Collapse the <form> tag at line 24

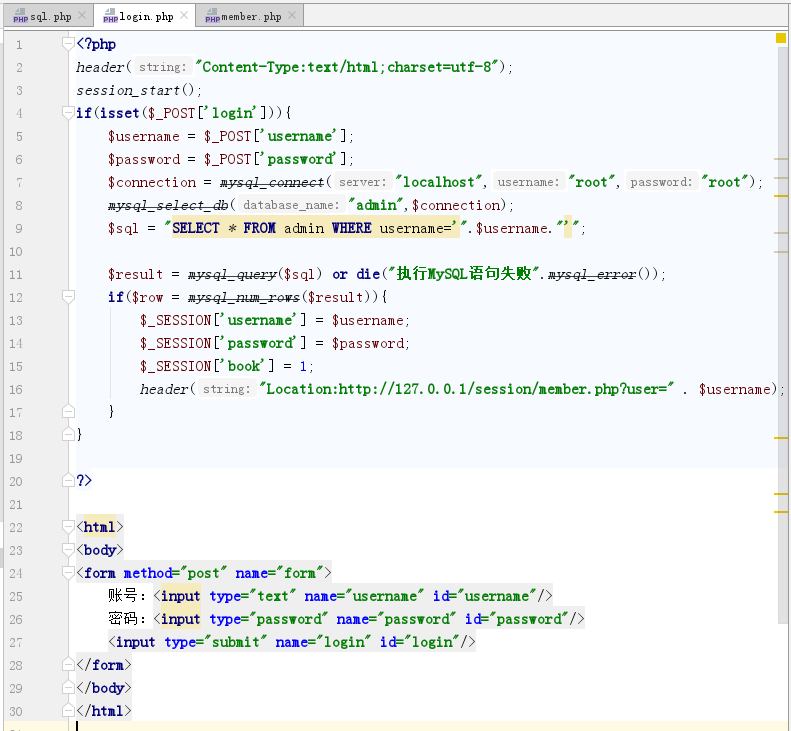[x=68, y=573]
